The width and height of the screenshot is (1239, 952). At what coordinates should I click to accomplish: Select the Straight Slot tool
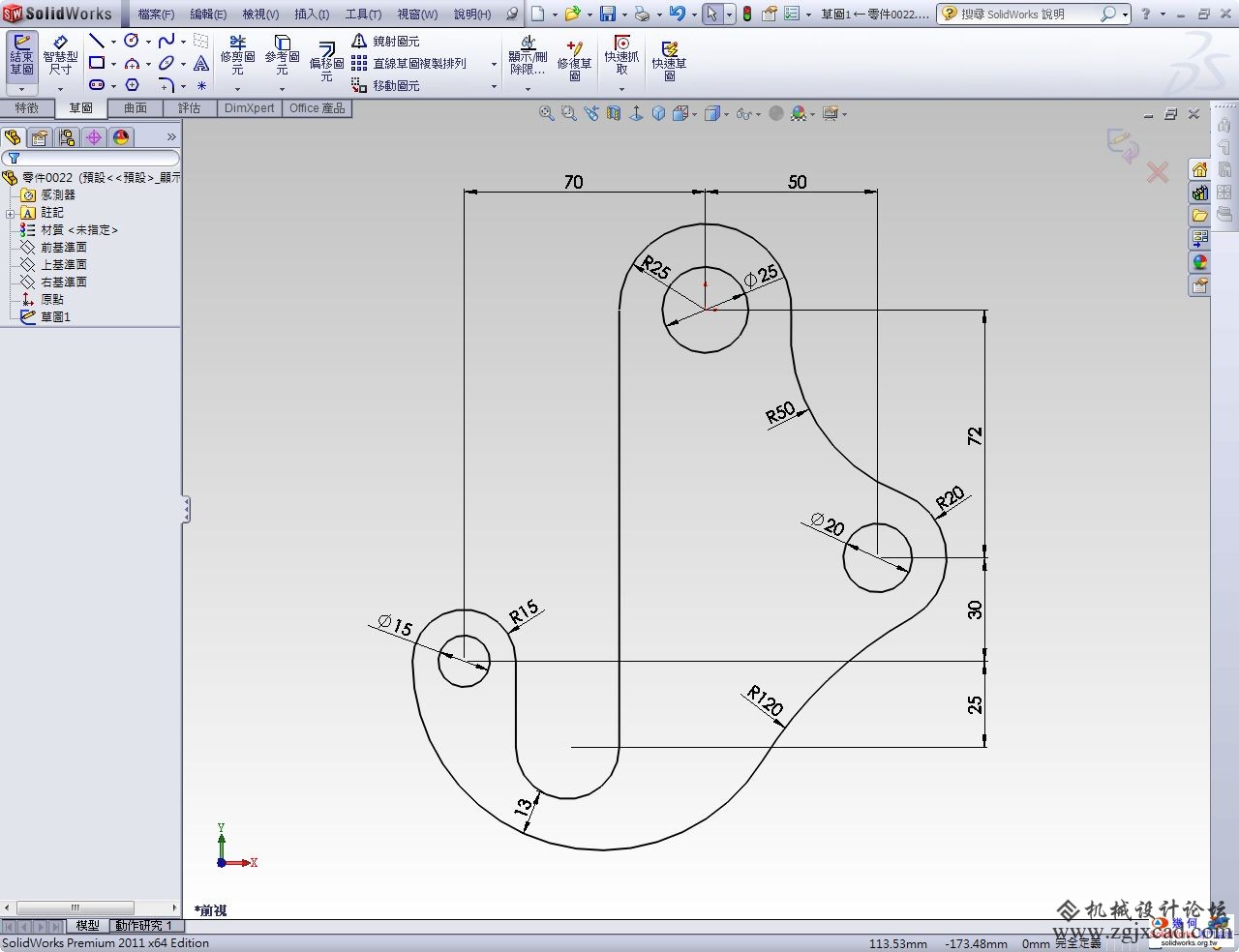point(97,85)
